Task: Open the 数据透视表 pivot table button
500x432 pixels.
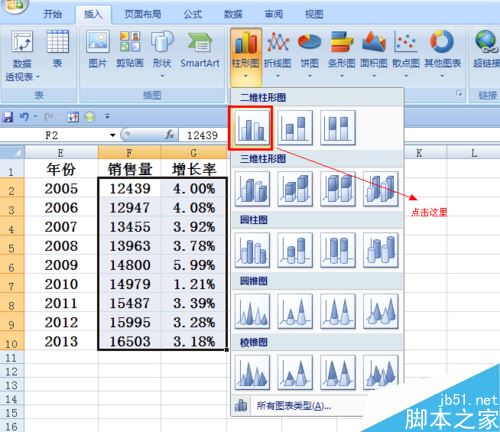Action: pyautogui.click(x=22, y=56)
